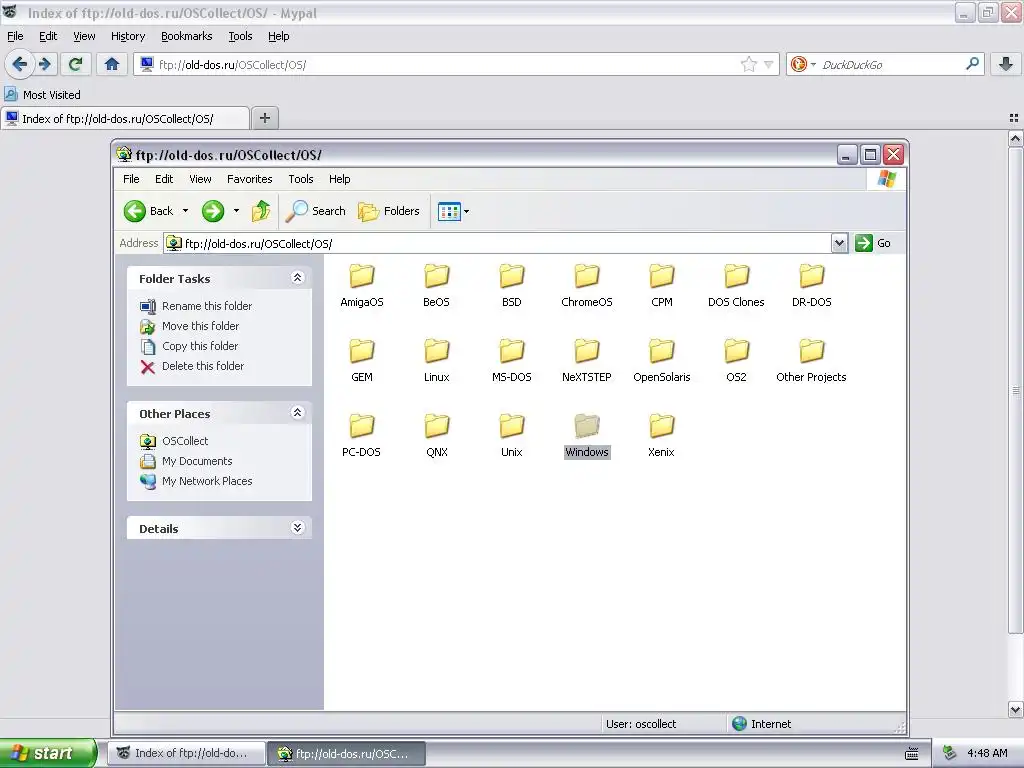
Task: Open the BSD folder
Action: pos(511,286)
